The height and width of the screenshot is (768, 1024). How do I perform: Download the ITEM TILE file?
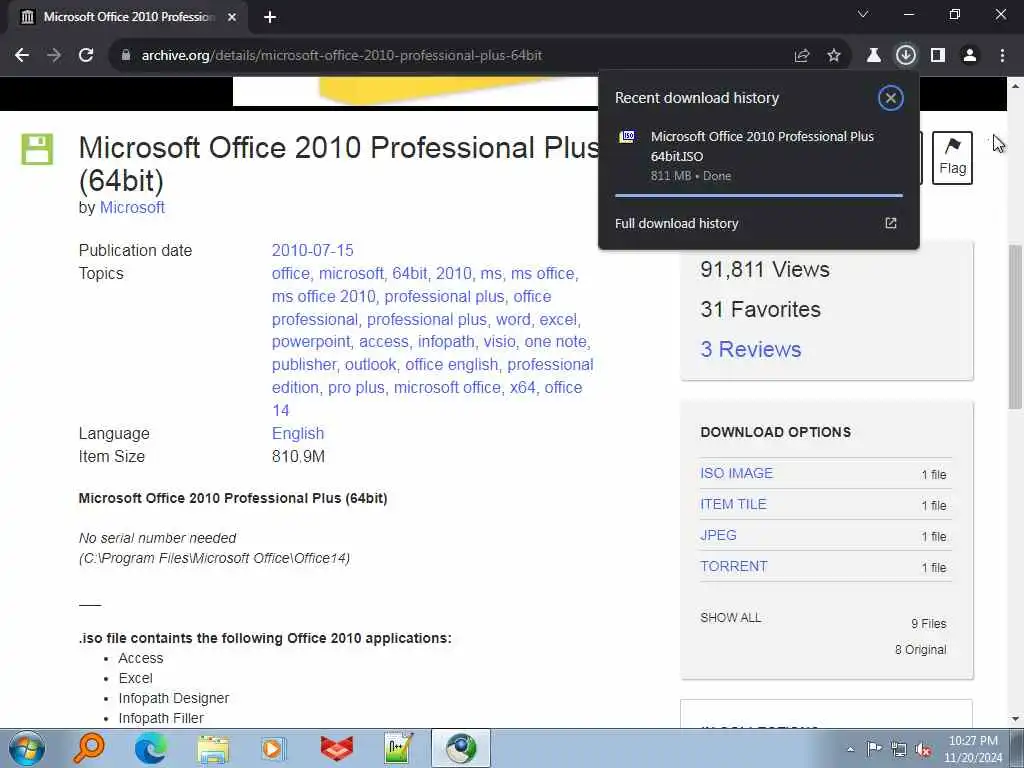click(x=733, y=504)
